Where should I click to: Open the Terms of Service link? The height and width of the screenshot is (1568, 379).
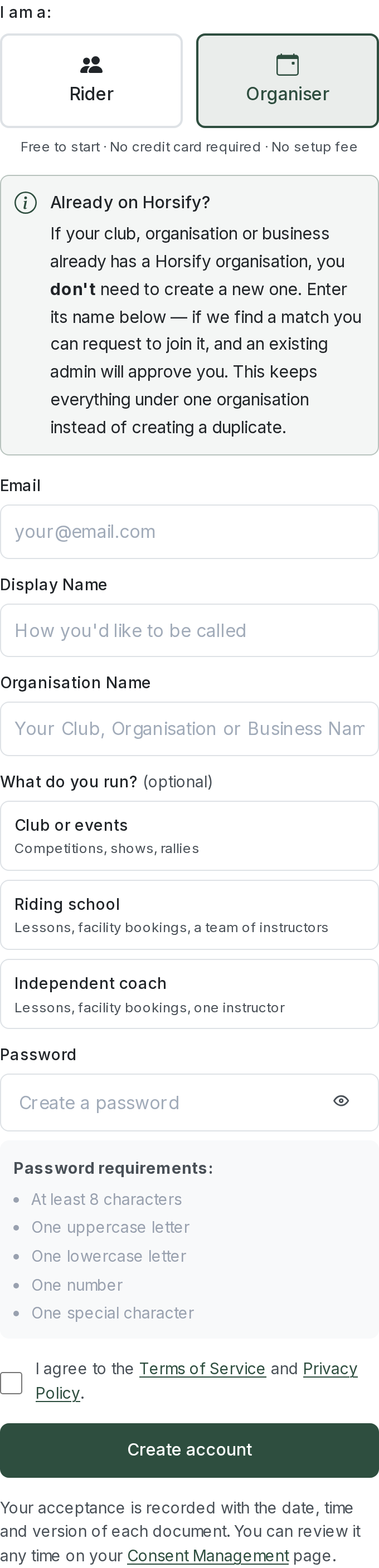[x=202, y=1369]
